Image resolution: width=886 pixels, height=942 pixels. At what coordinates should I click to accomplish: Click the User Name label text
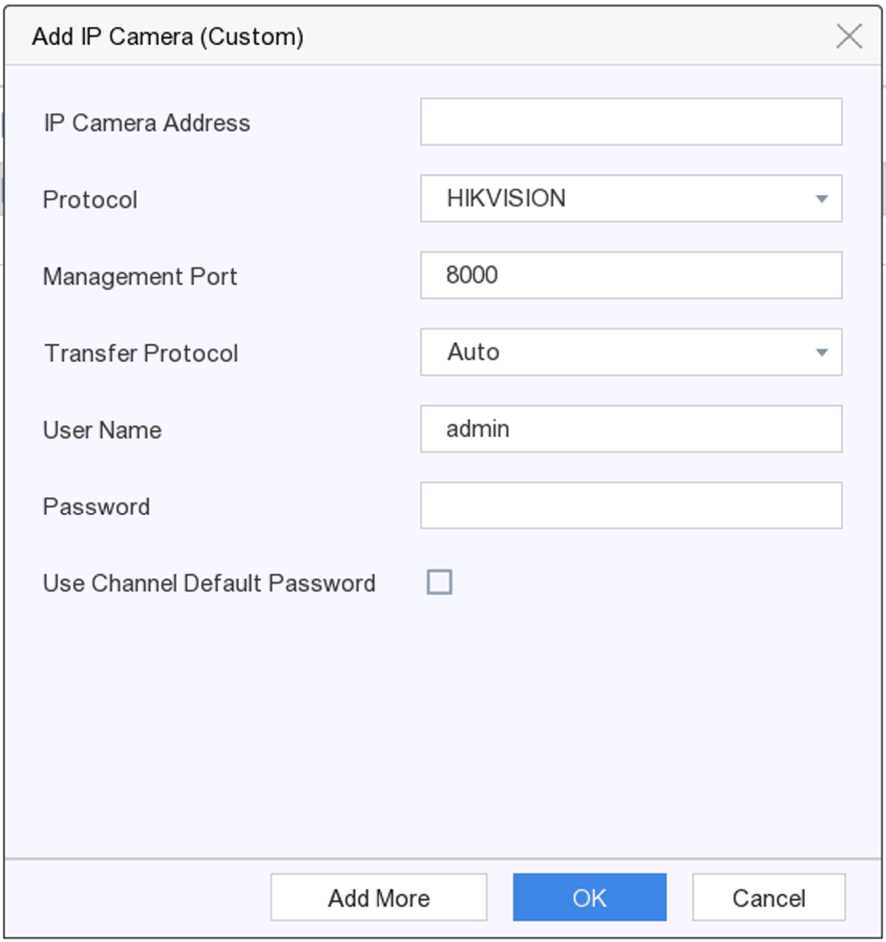click(102, 431)
